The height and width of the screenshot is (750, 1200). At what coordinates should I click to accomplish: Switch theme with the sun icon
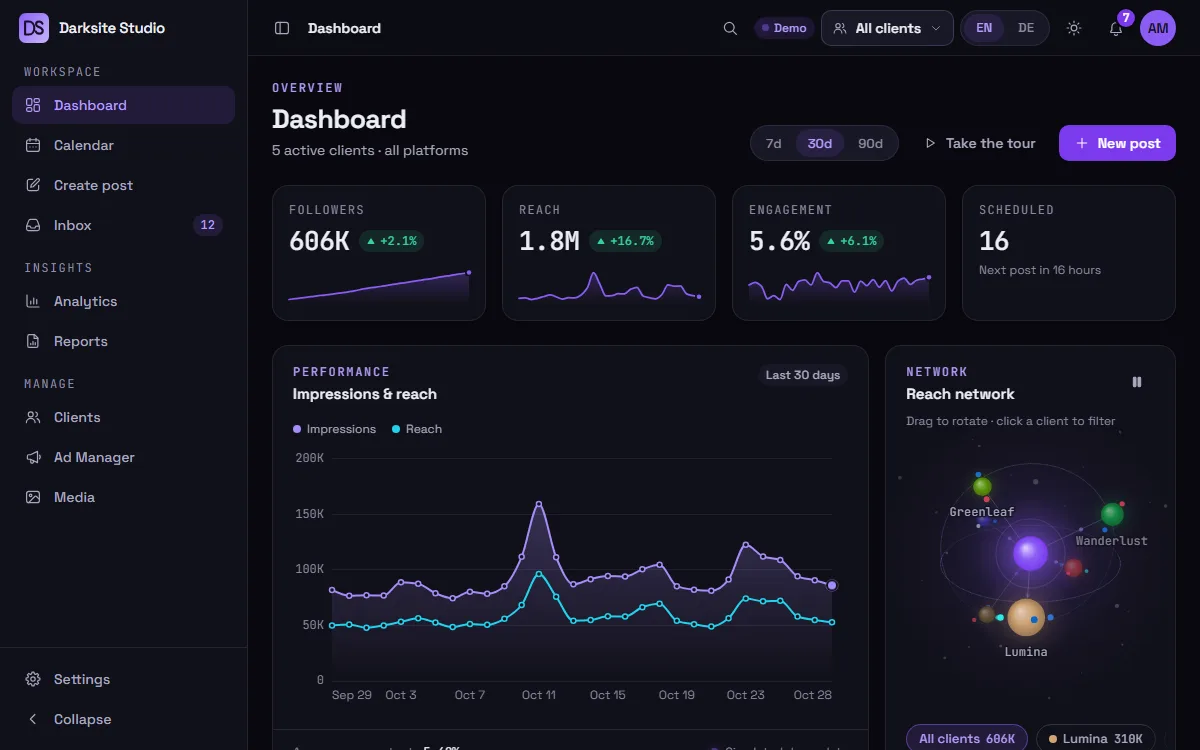click(x=1074, y=28)
